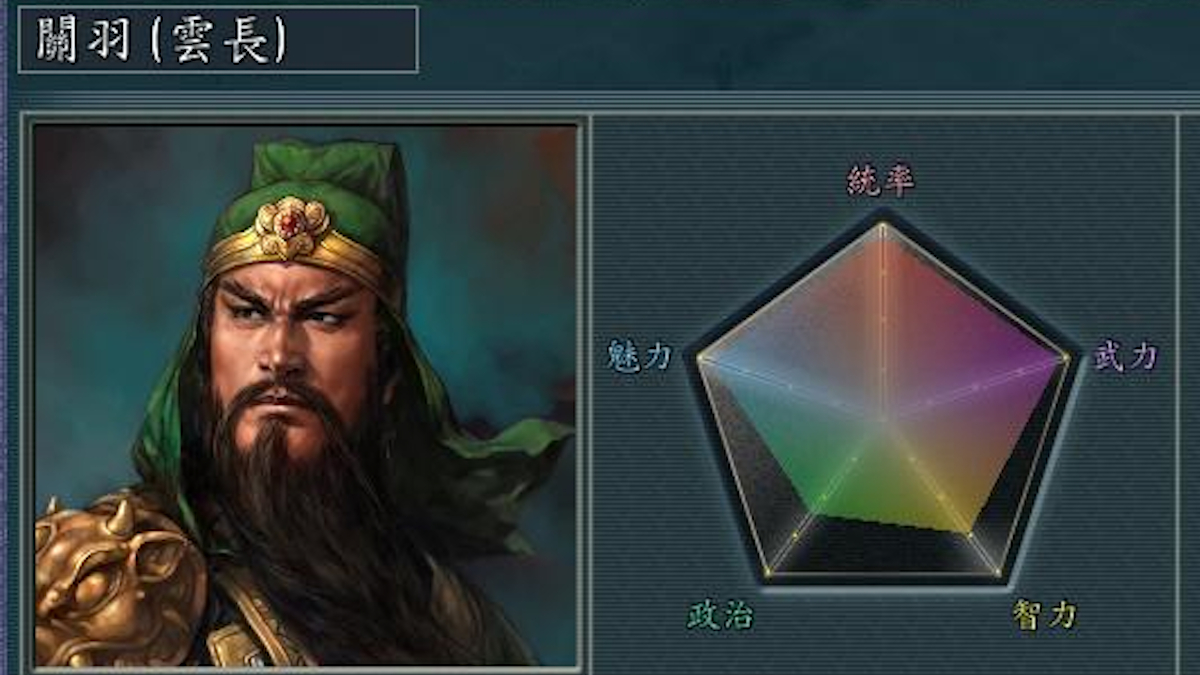Viewport: 1200px width, 675px height.
Task: Select the 武力 stat label
Action: pos(1125,356)
